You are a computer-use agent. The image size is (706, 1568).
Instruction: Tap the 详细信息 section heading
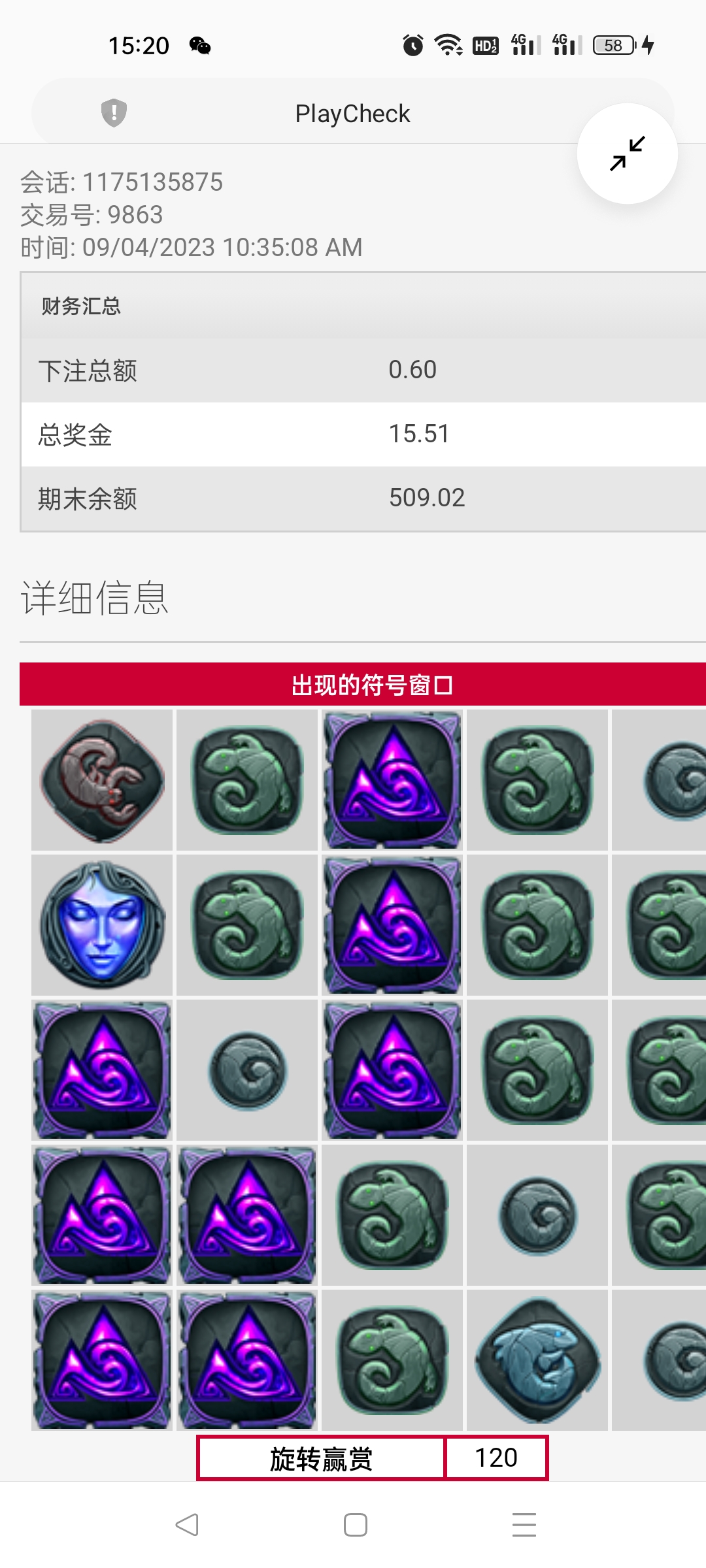point(95,598)
